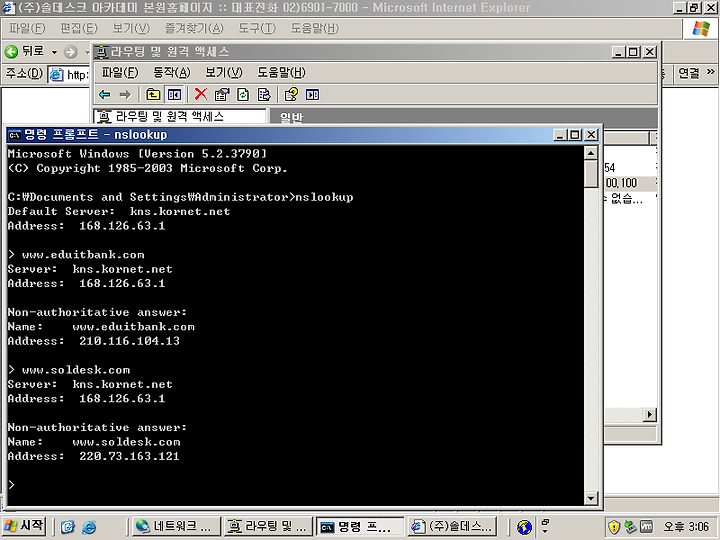Click red X Delete icon in MMC toolbar

click(x=201, y=94)
